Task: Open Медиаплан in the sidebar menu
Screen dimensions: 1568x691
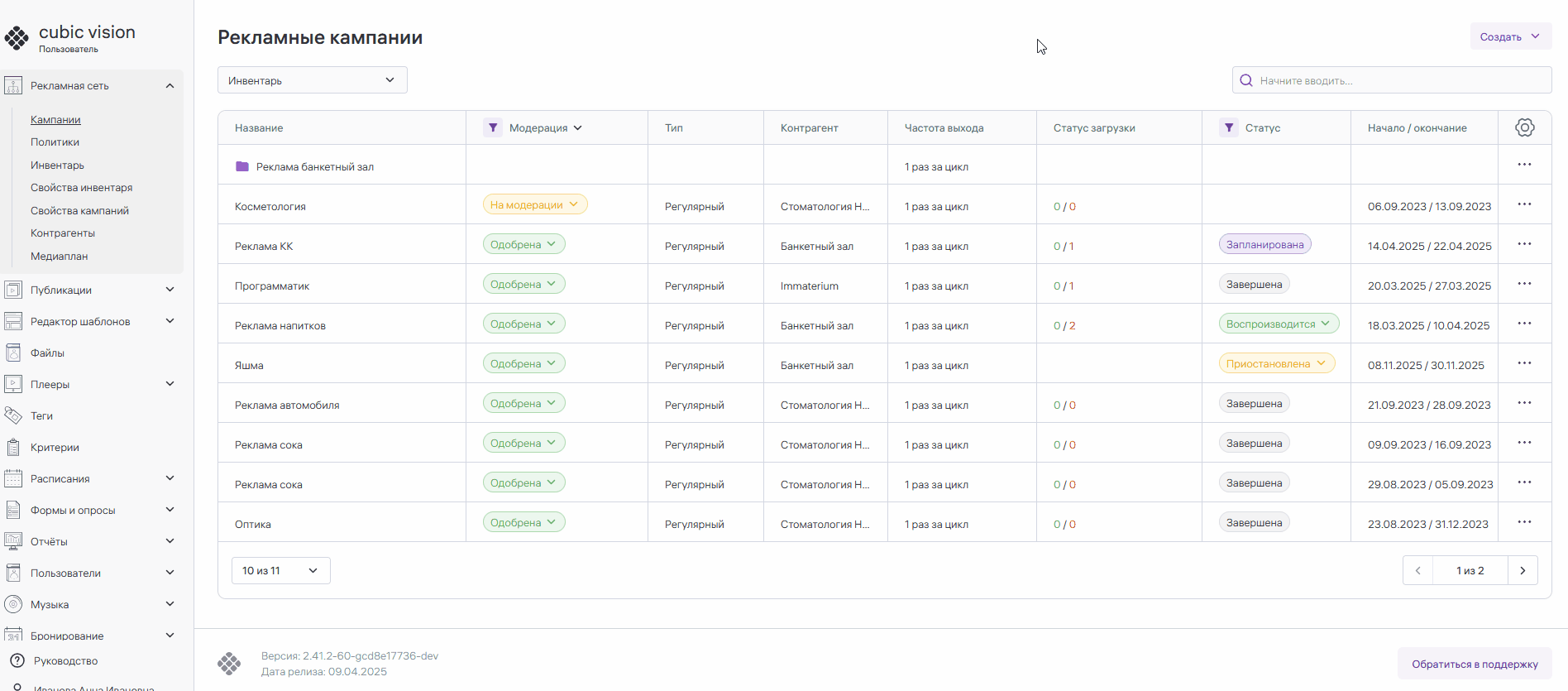Action: pos(59,257)
